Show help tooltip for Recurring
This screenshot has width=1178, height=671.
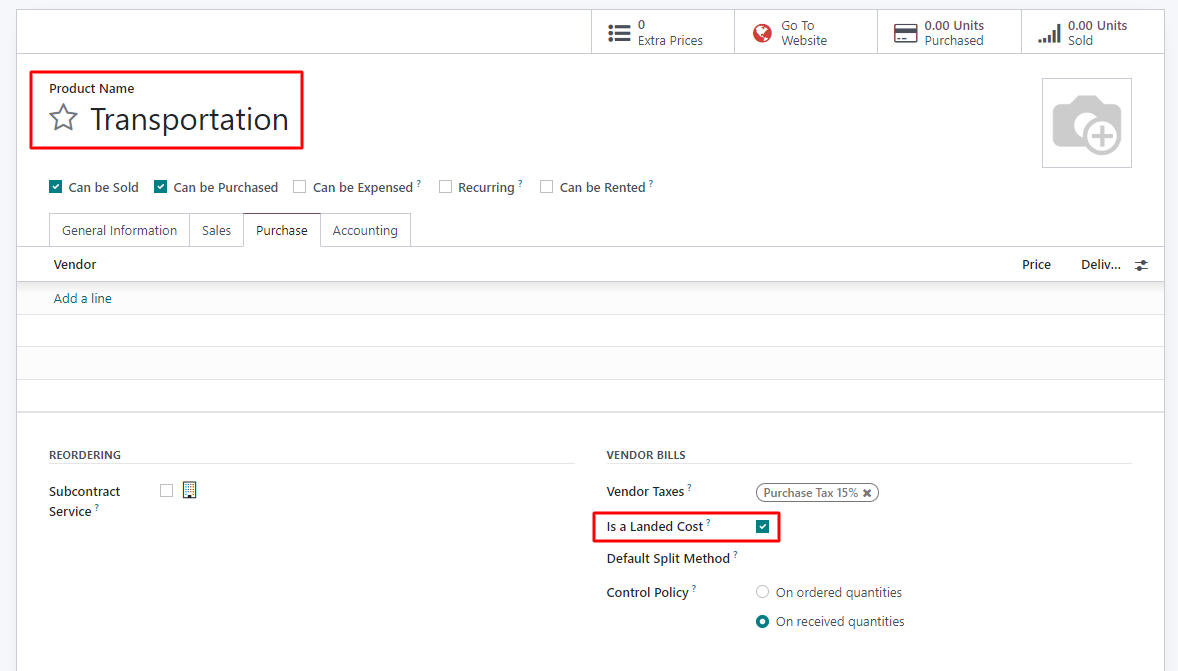click(520, 183)
